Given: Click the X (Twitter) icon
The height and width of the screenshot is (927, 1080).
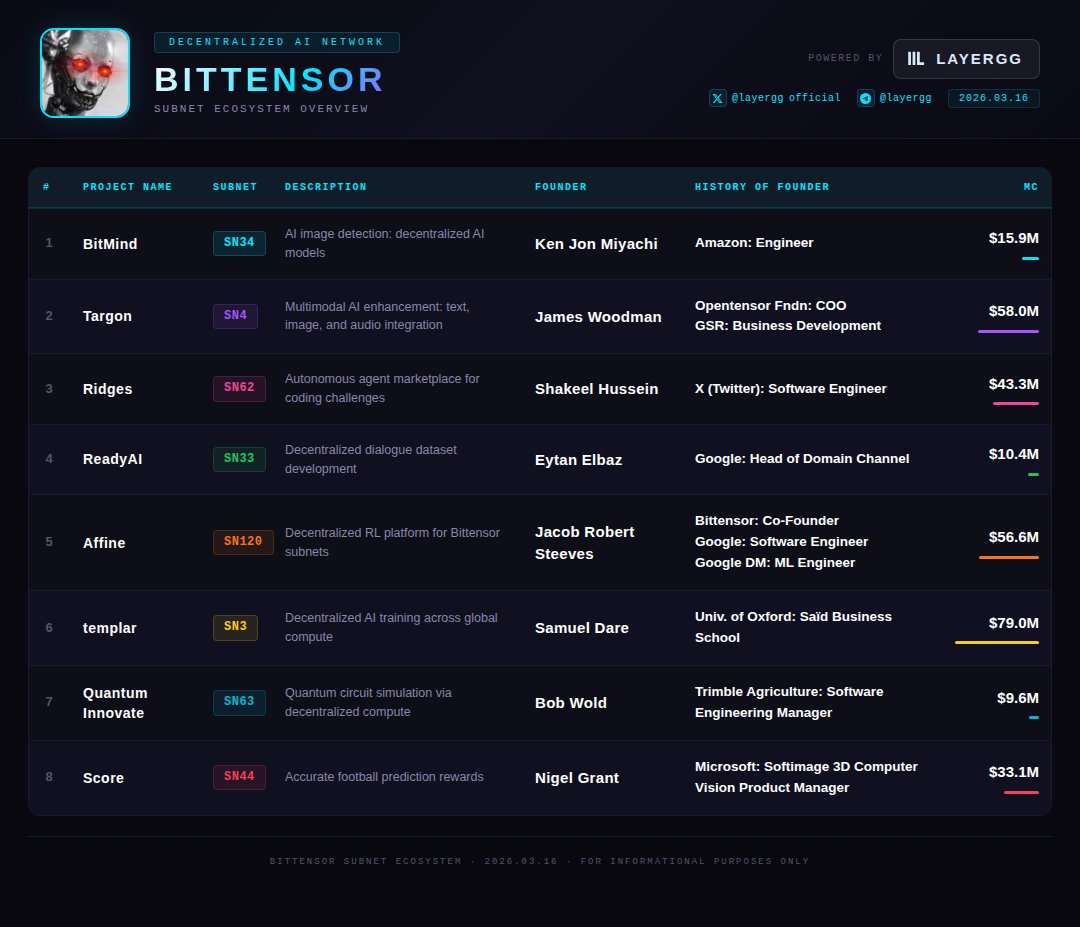Looking at the screenshot, I should coord(718,98).
